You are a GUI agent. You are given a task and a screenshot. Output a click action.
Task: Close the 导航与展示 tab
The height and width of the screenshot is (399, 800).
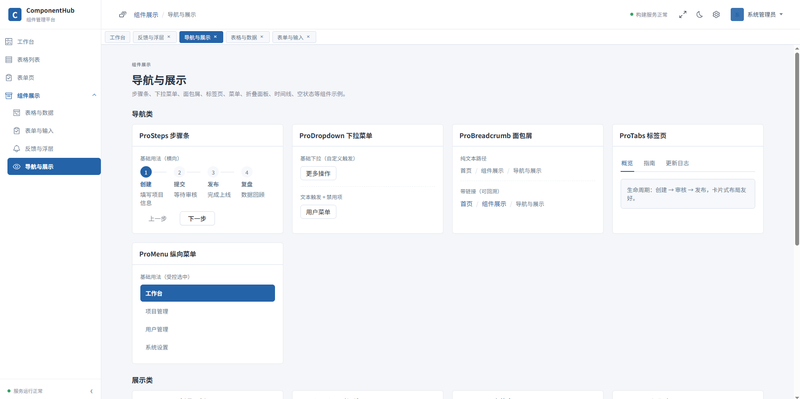coord(215,37)
